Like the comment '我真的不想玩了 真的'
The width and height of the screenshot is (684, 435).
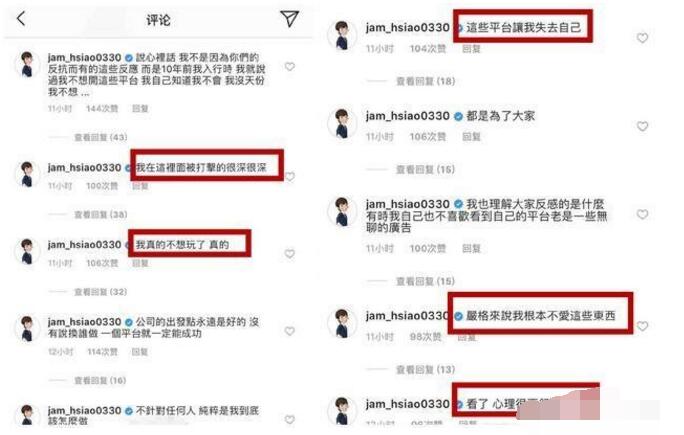click(290, 253)
